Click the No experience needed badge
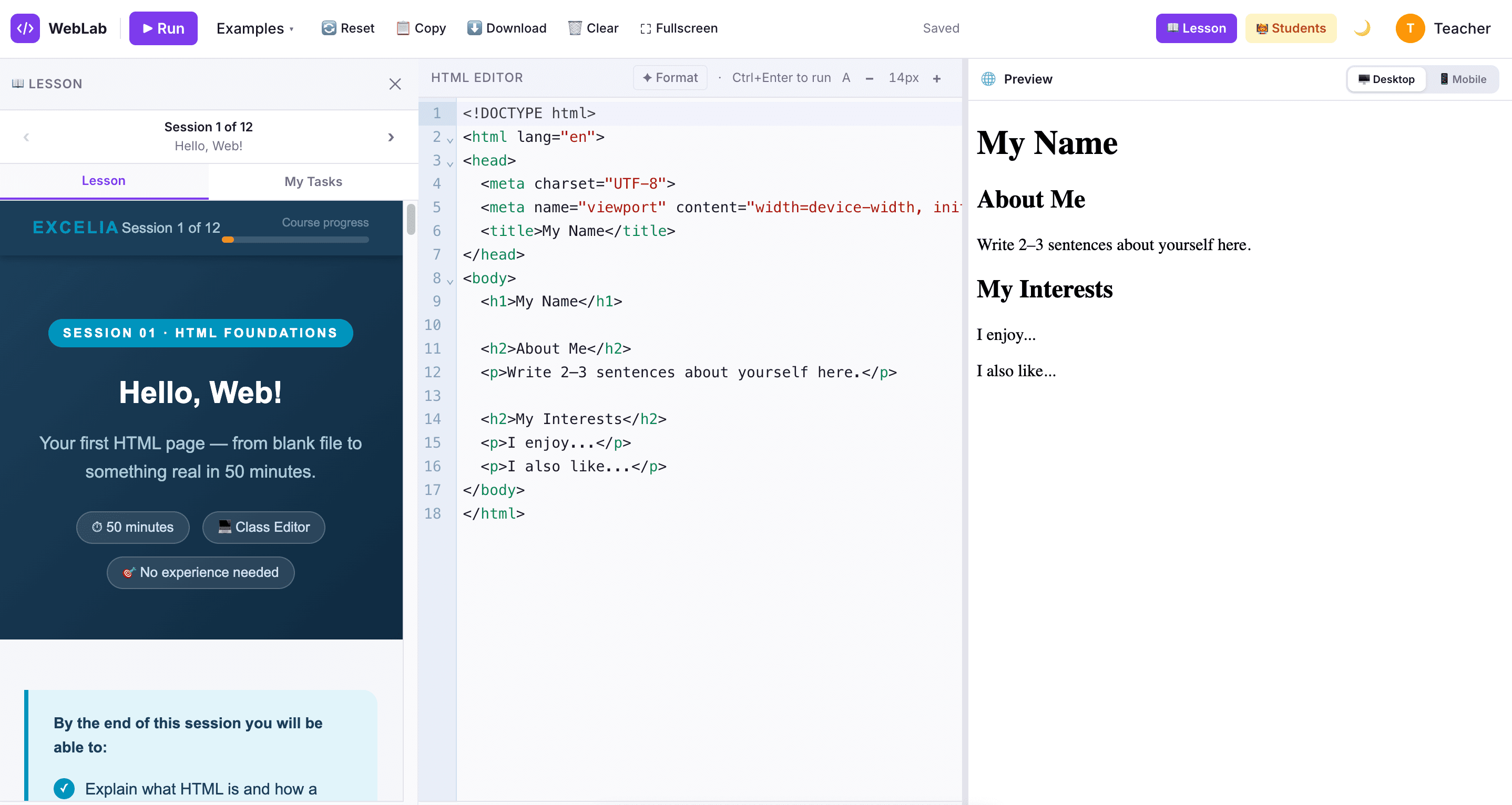The height and width of the screenshot is (805, 1512). click(201, 572)
